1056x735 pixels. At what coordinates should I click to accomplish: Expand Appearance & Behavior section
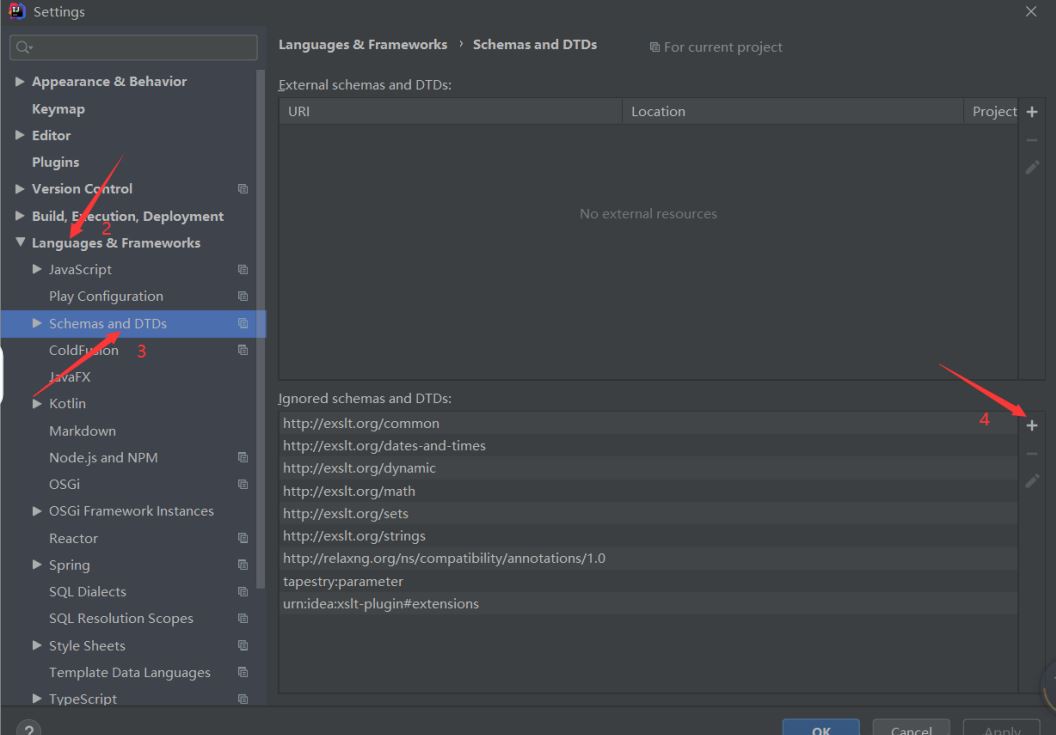20,81
